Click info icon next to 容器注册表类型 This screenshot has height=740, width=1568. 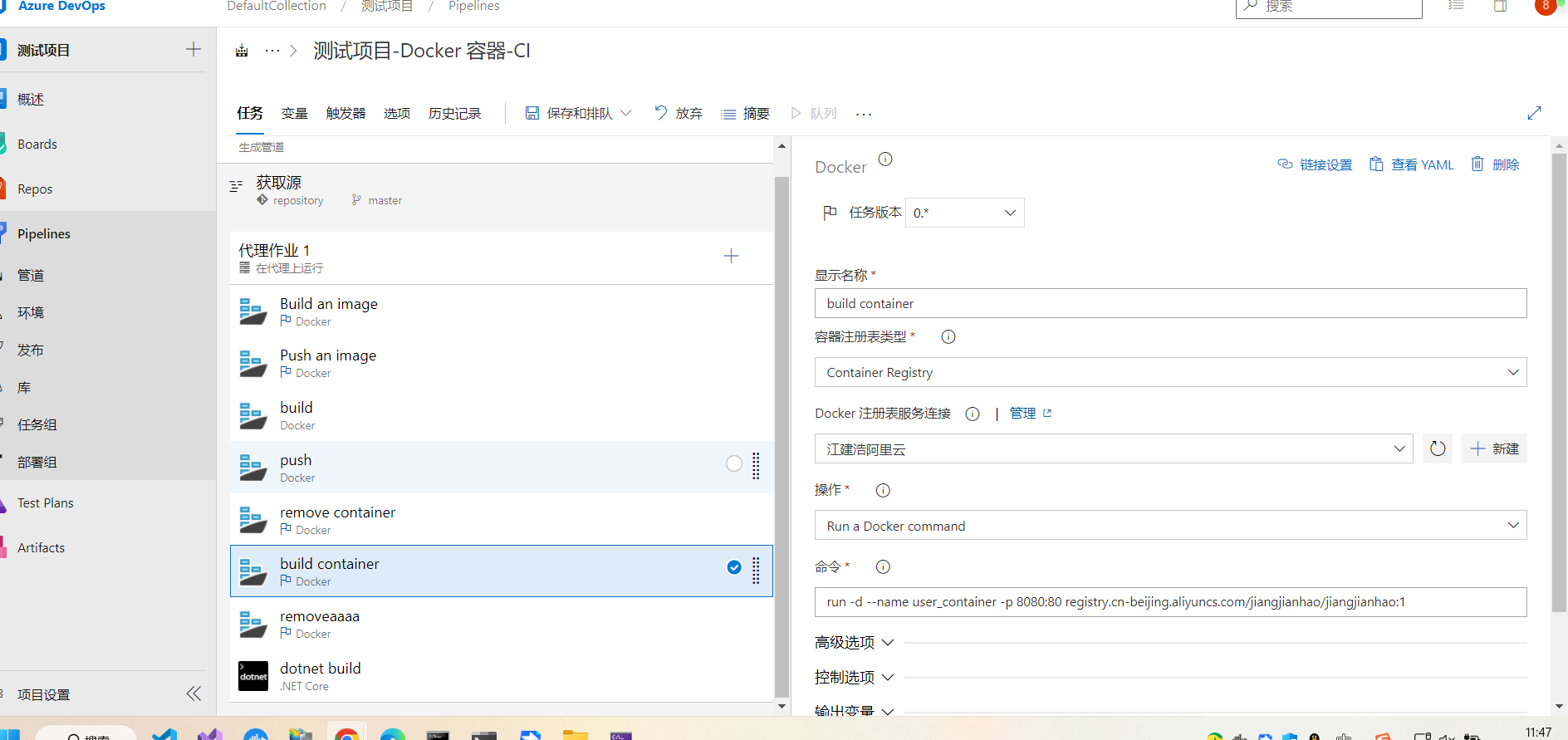tap(948, 336)
